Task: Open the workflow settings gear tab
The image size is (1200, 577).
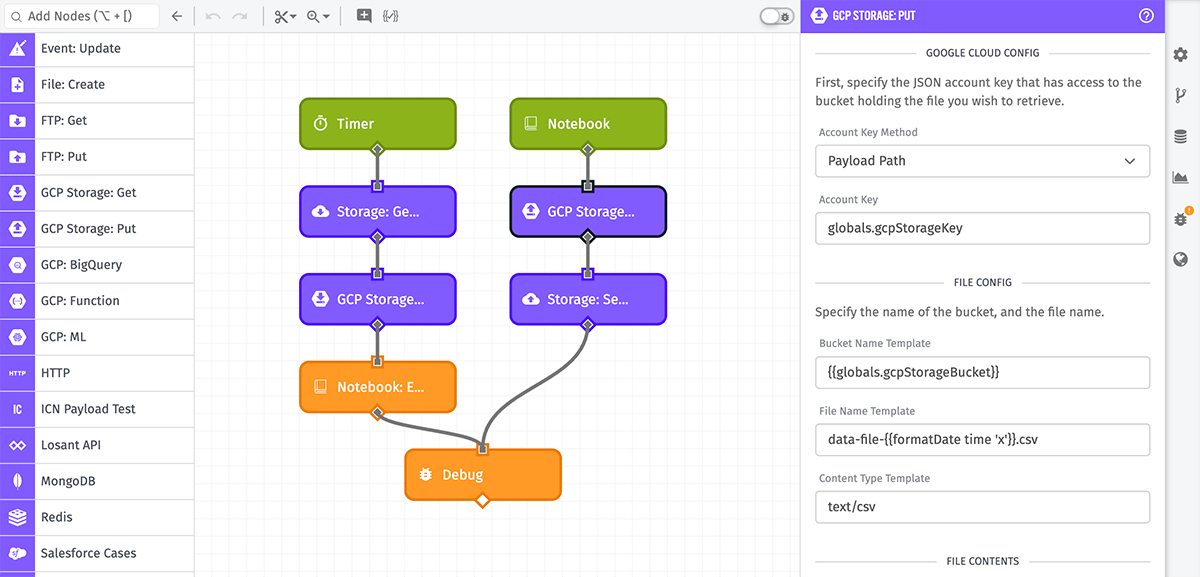Action: (x=1180, y=54)
